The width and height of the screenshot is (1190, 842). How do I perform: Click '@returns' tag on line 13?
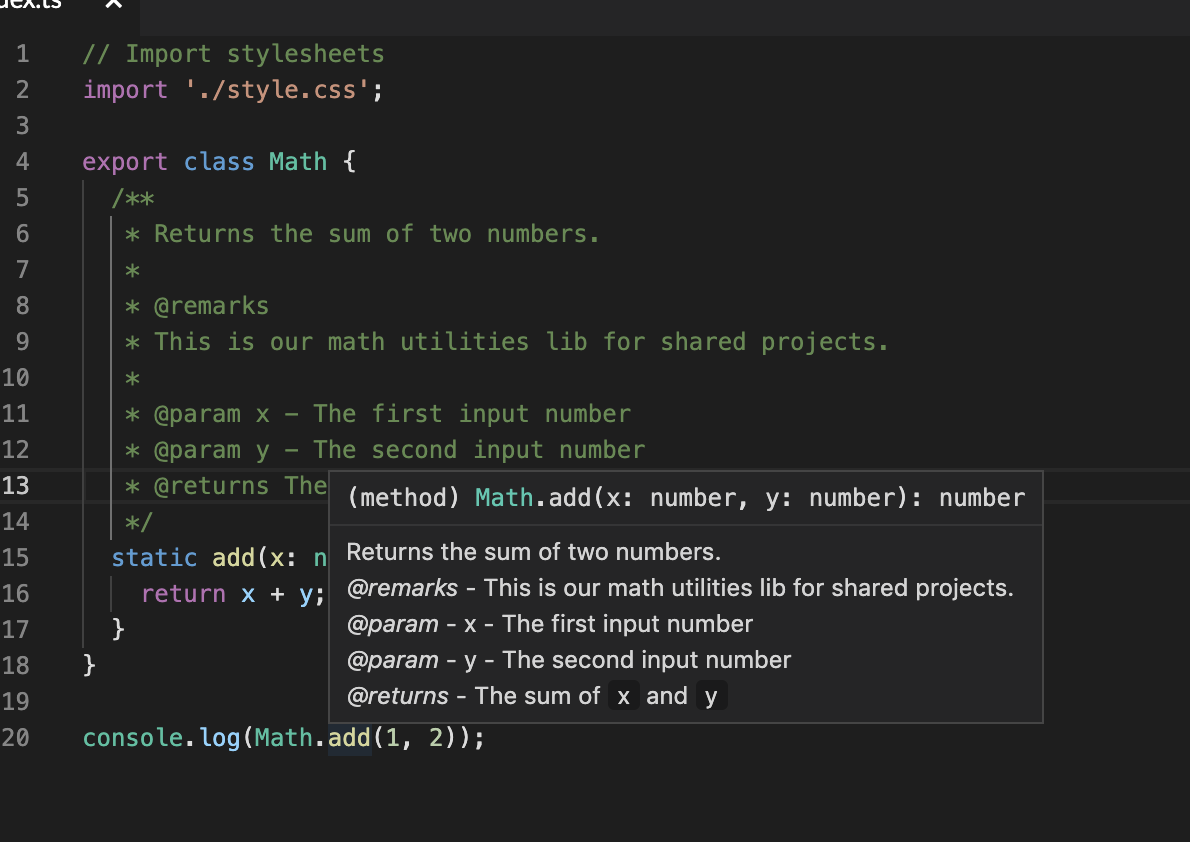pos(211,486)
